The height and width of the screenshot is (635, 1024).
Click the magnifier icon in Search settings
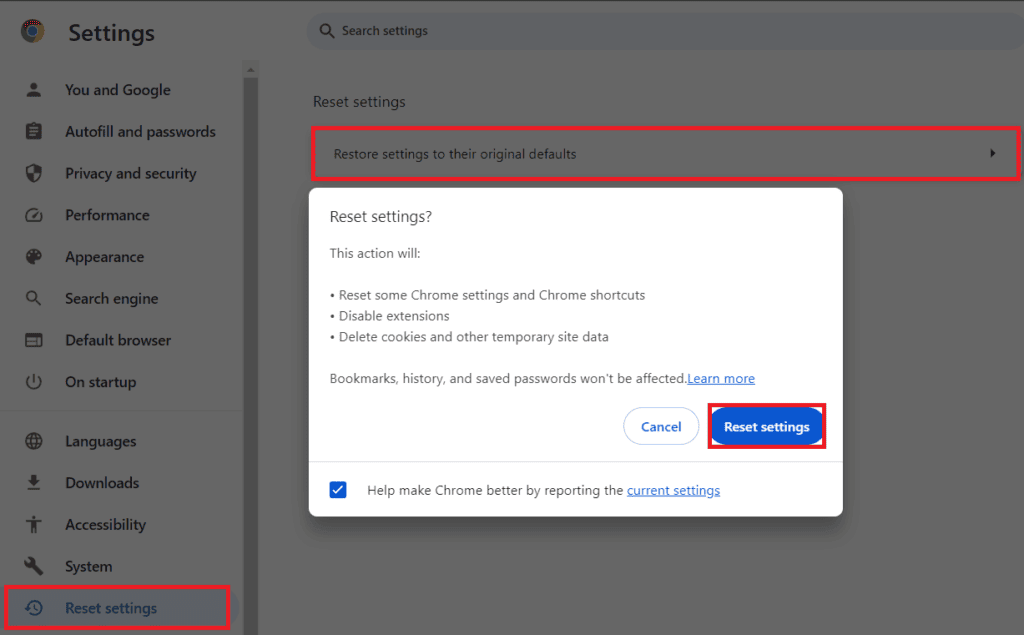[327, 31]
